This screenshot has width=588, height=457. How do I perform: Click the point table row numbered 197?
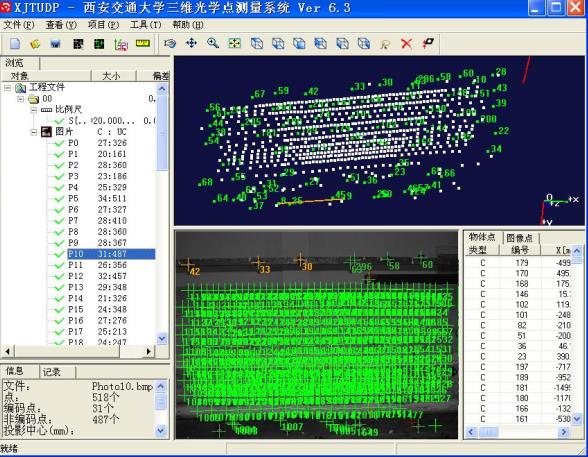[518, 367]
